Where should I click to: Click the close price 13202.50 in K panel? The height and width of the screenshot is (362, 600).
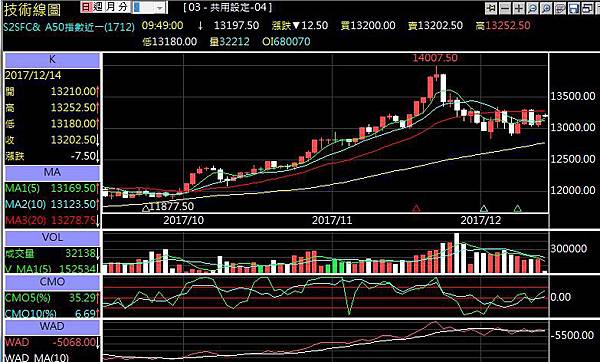pos(73,140)
